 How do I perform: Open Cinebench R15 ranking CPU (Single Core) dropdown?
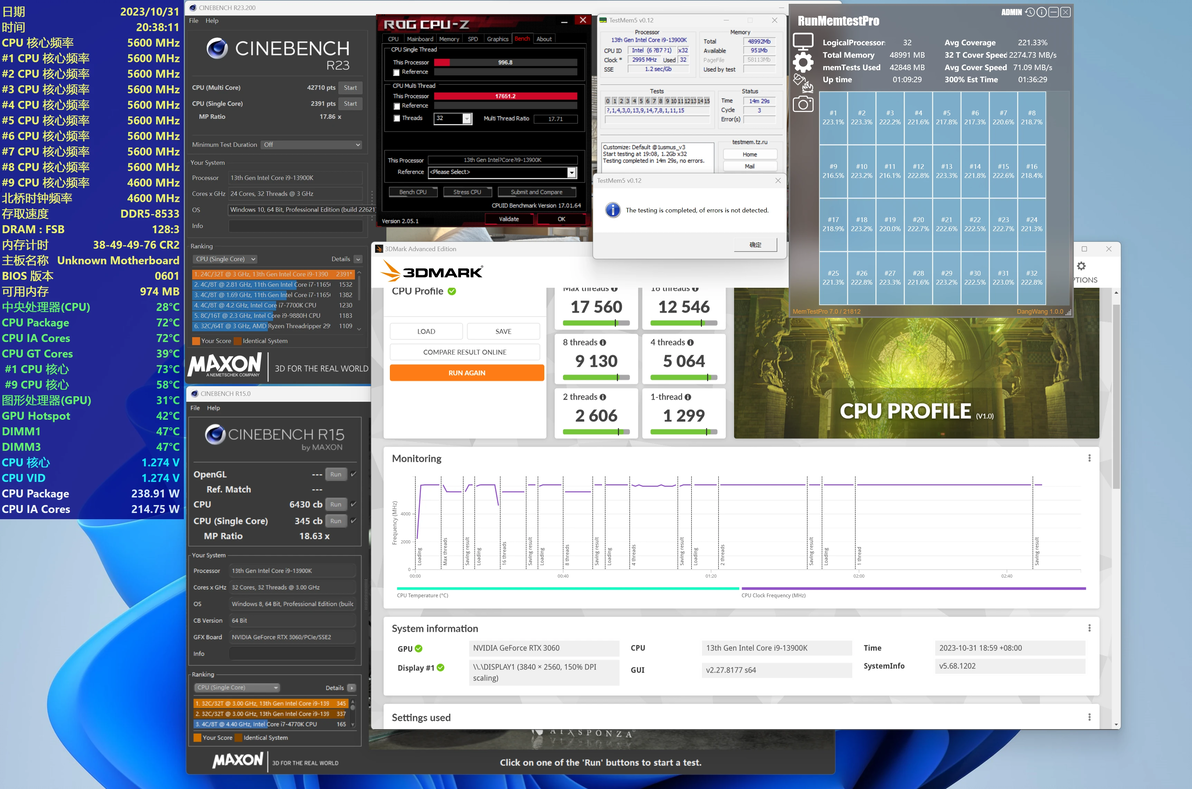pyautogui.click(x=236, y=688)
